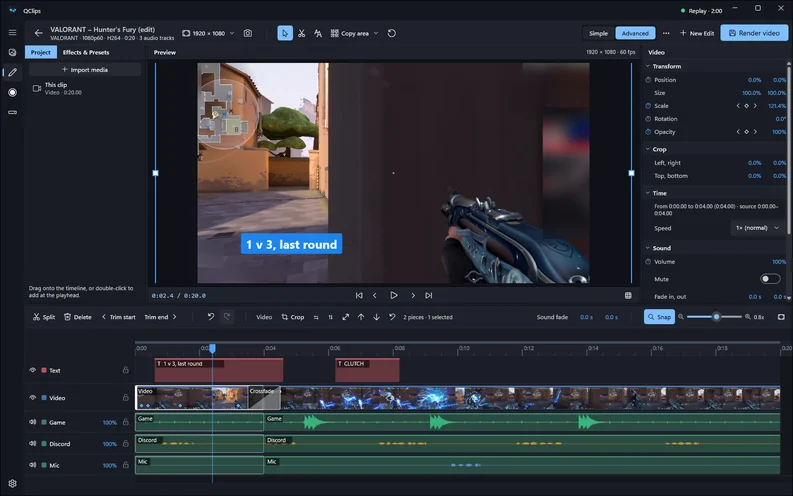
Task: Zoom in the timeline with plus magnifier
Action: pyautogui.click(x=747, y=317)
